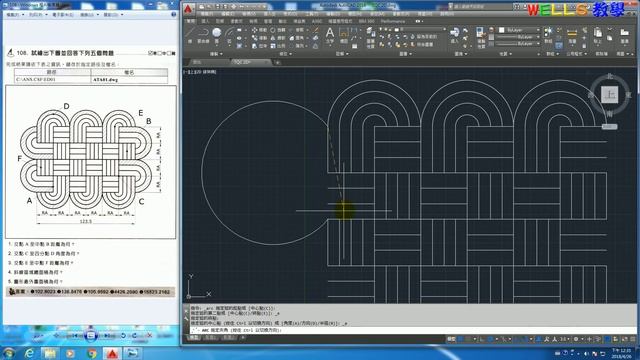Choose the Hatch tool in Draw panel

pyautogui.click(x=240, y=46)
